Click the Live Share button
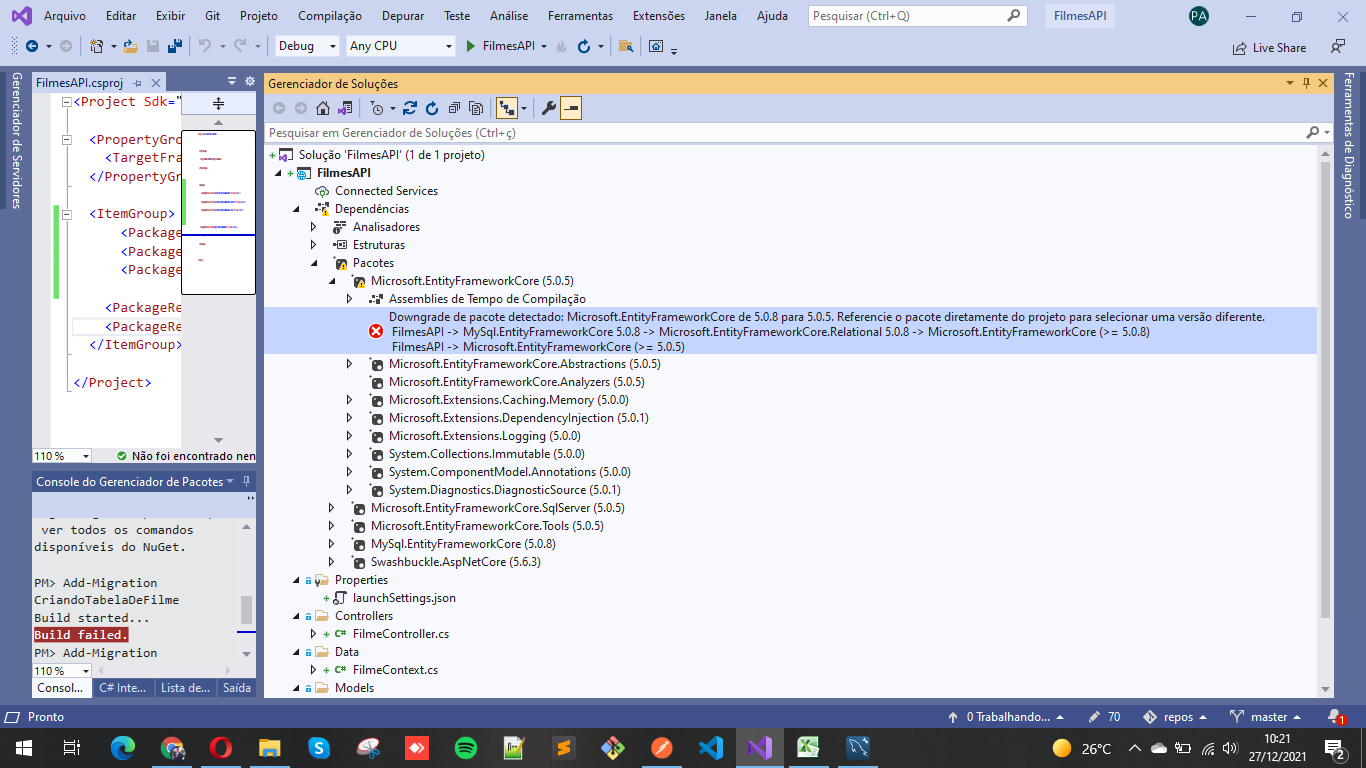1366x768 pixels. (1270, 47)
